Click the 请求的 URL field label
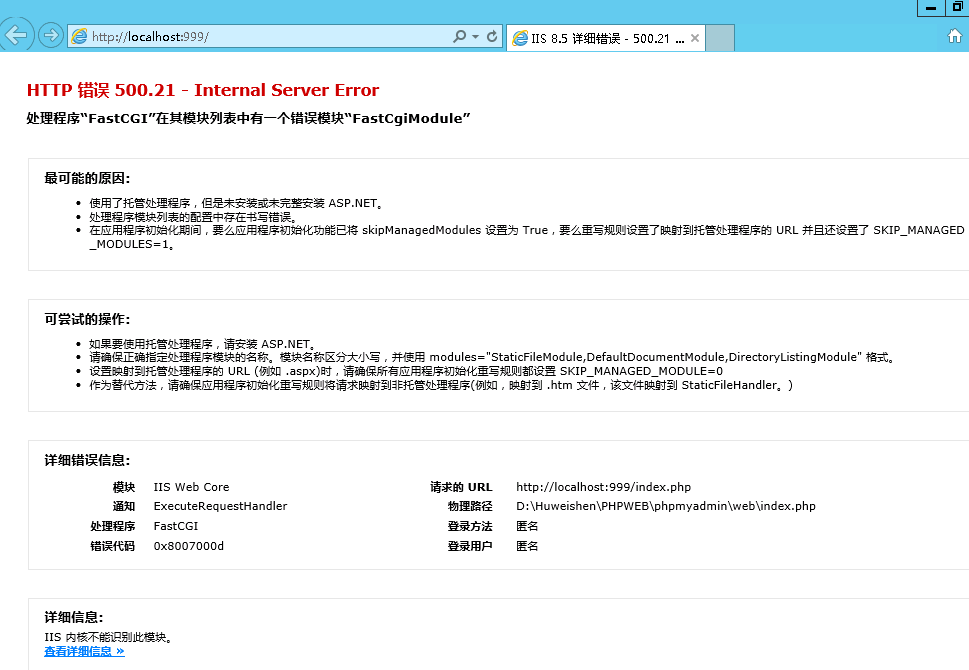Viewport: 969px width, 670px height. [x=462, y=487]
